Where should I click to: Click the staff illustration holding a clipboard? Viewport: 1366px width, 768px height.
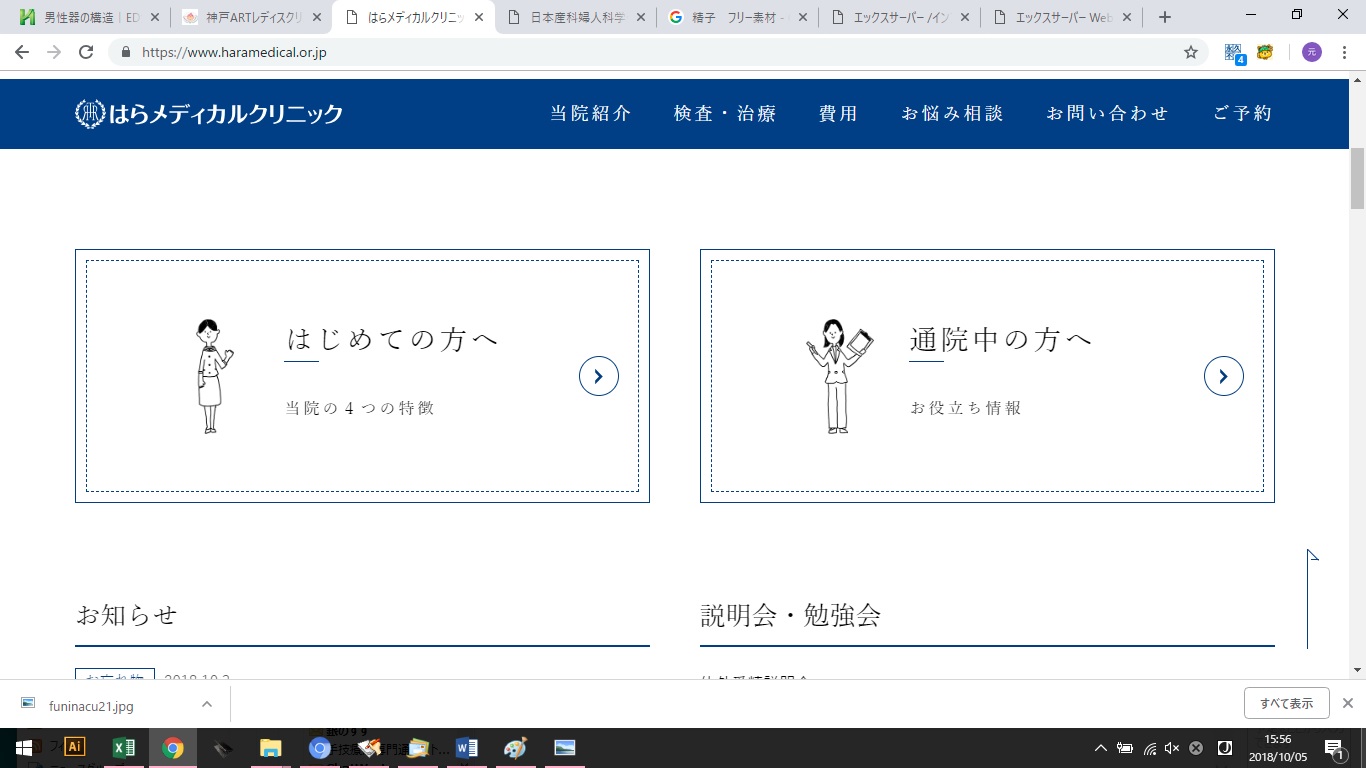839,376
